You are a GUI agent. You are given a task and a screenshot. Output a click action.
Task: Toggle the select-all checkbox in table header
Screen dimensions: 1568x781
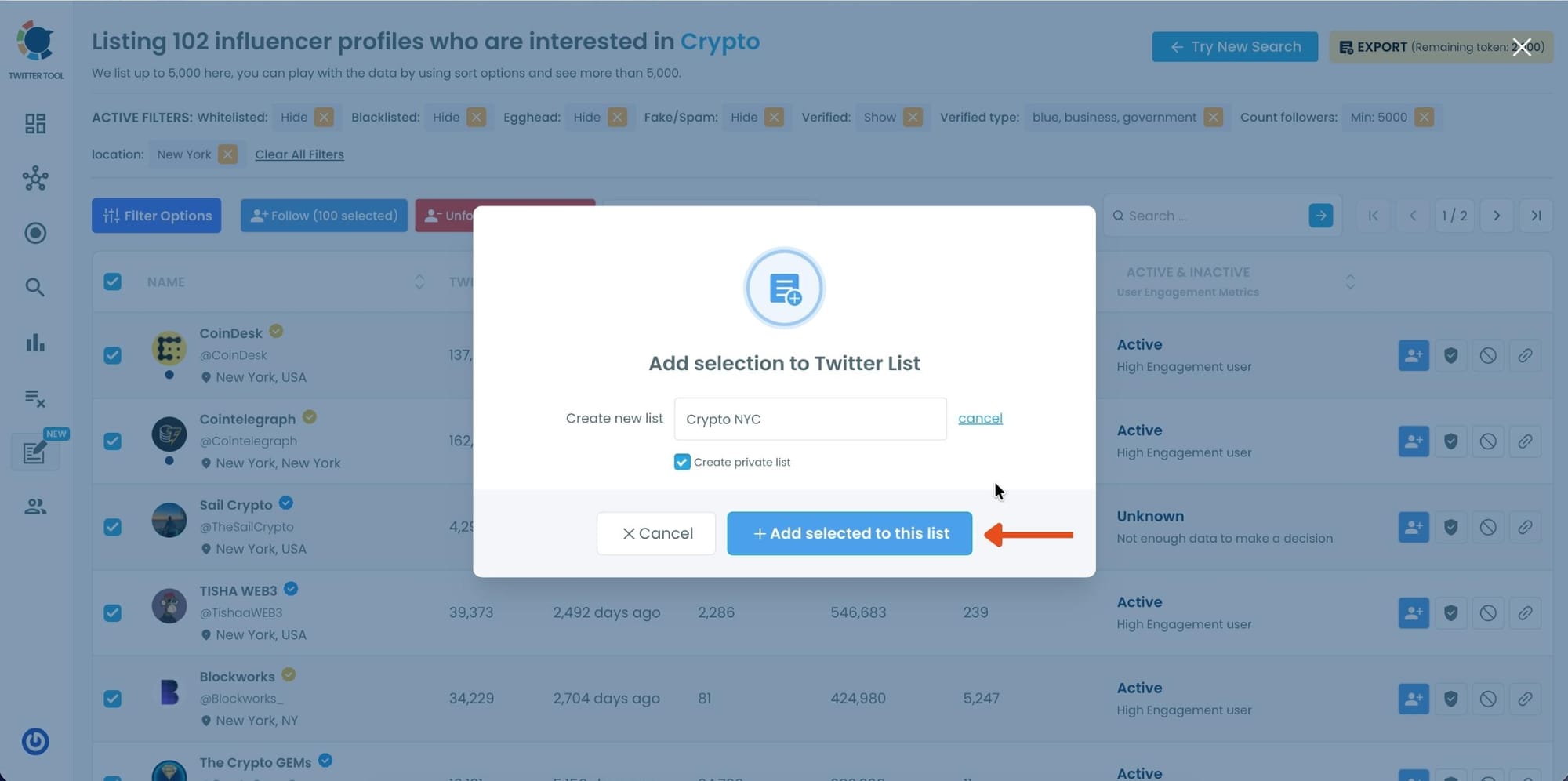[x=113, y=282]
